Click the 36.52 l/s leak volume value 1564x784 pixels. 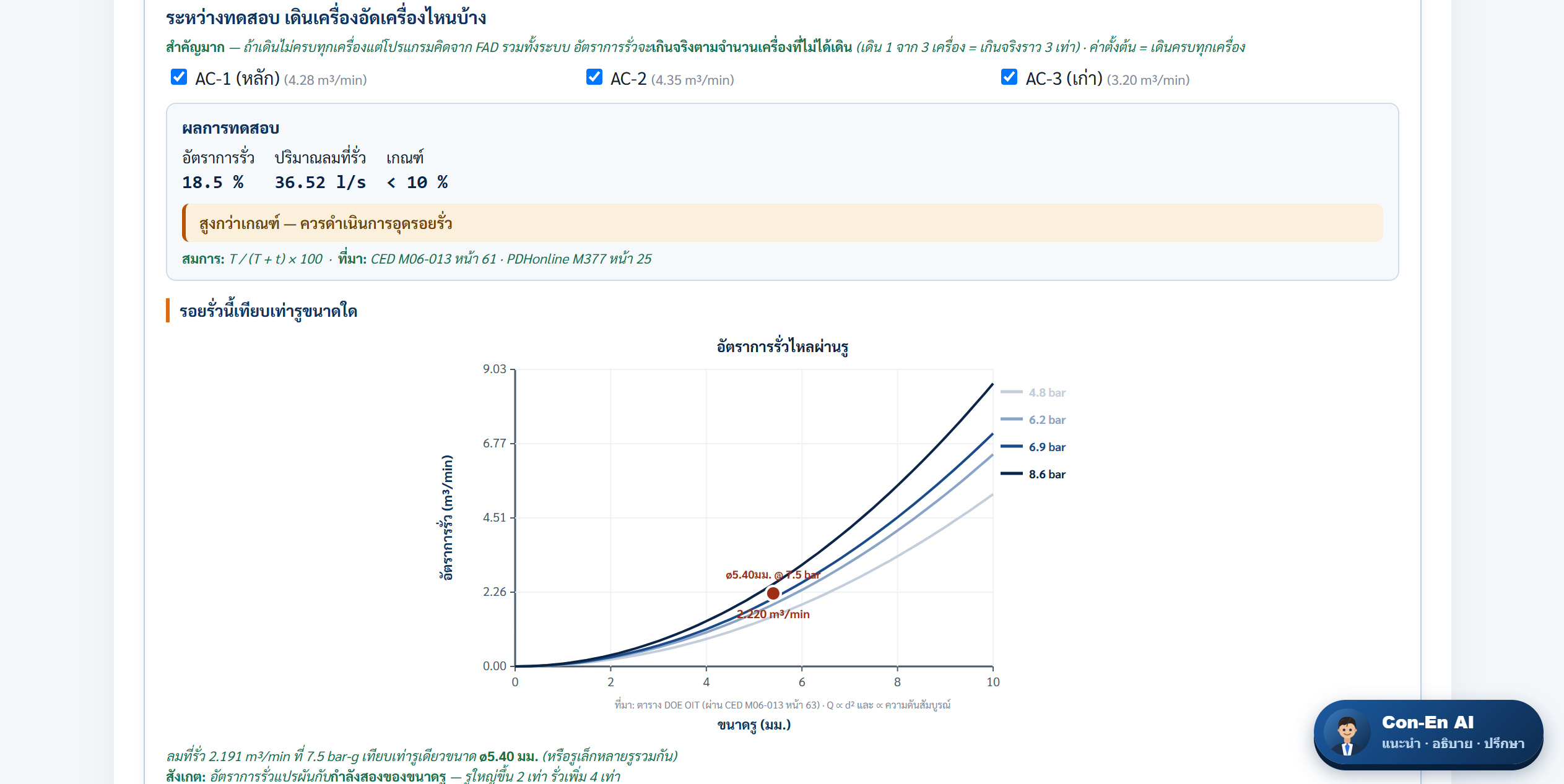[x=320, y=183]
